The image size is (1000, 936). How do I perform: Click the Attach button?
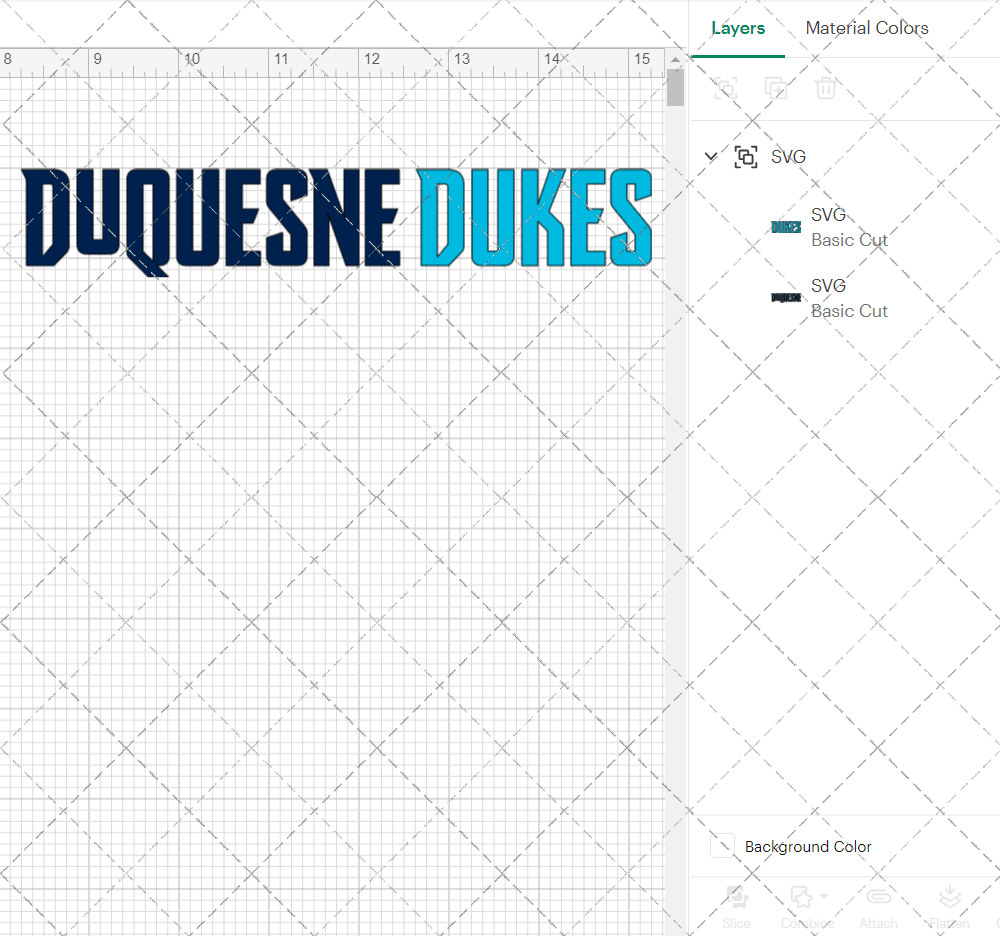[878, 907]
